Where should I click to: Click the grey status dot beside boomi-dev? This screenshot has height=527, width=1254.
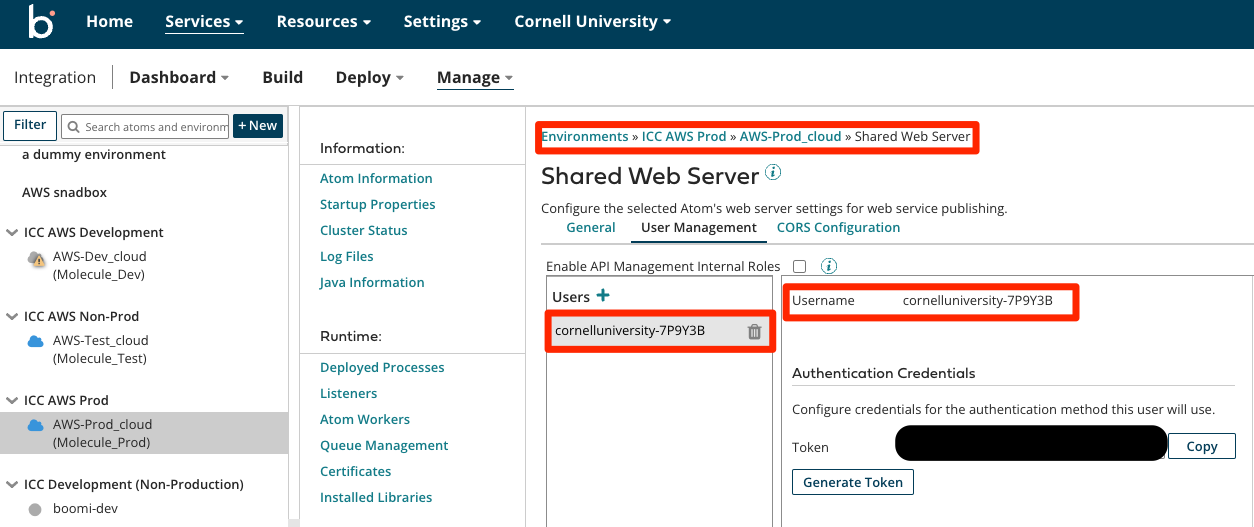35,509
